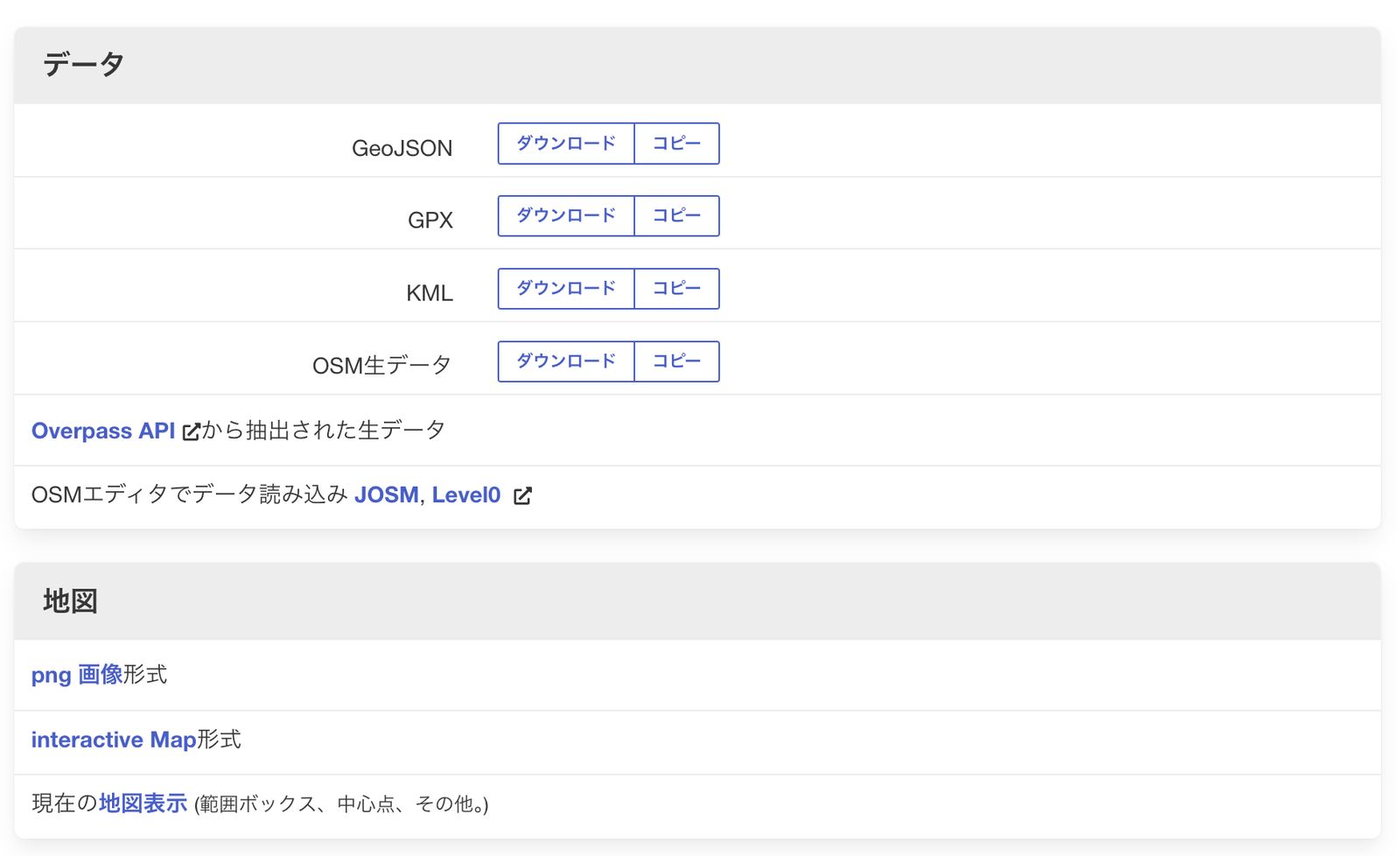
Task: Export as interactive Map
Action: pos(114,740)
